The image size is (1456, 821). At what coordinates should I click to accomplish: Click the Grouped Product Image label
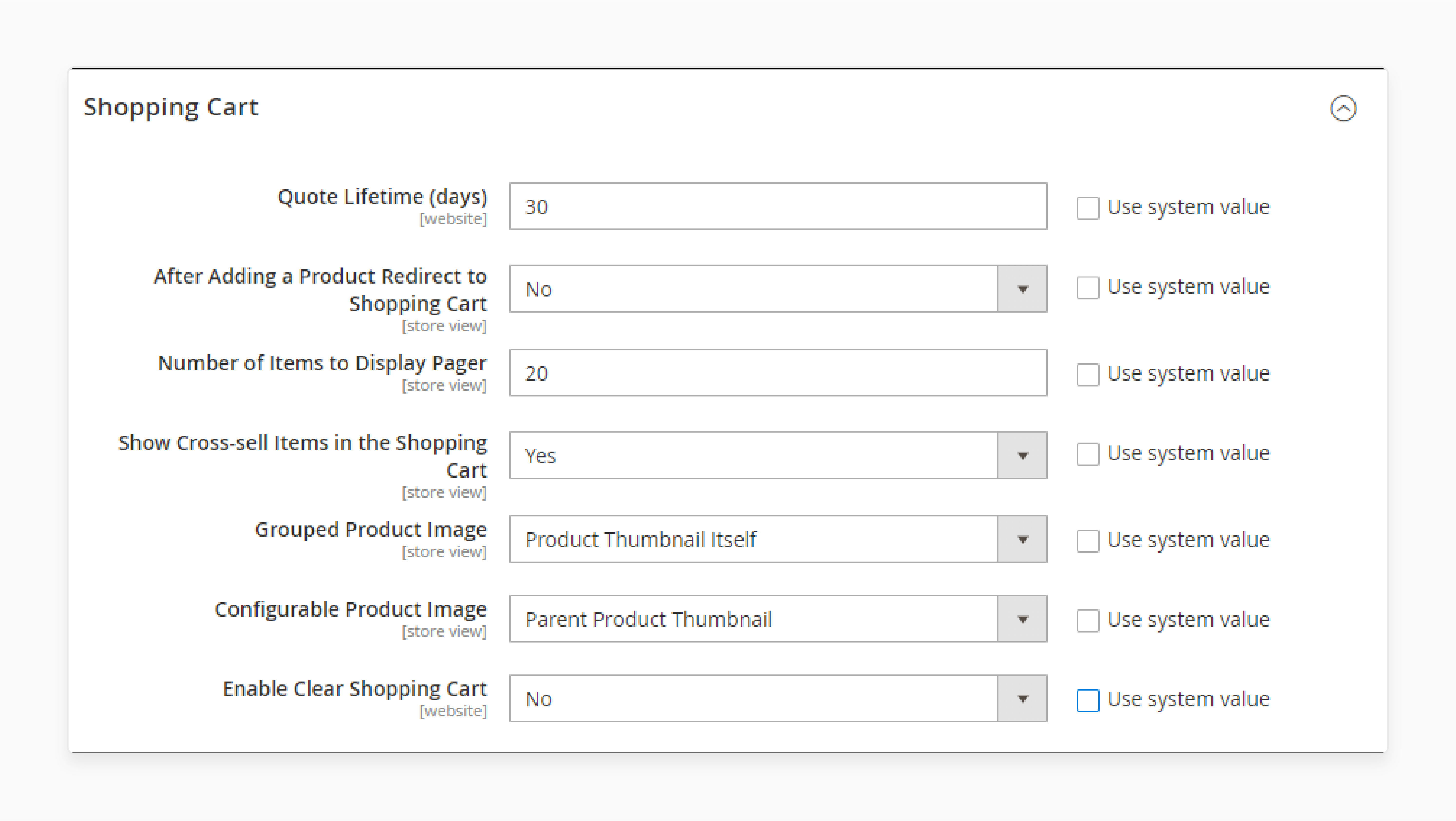[x=371, y=530]
